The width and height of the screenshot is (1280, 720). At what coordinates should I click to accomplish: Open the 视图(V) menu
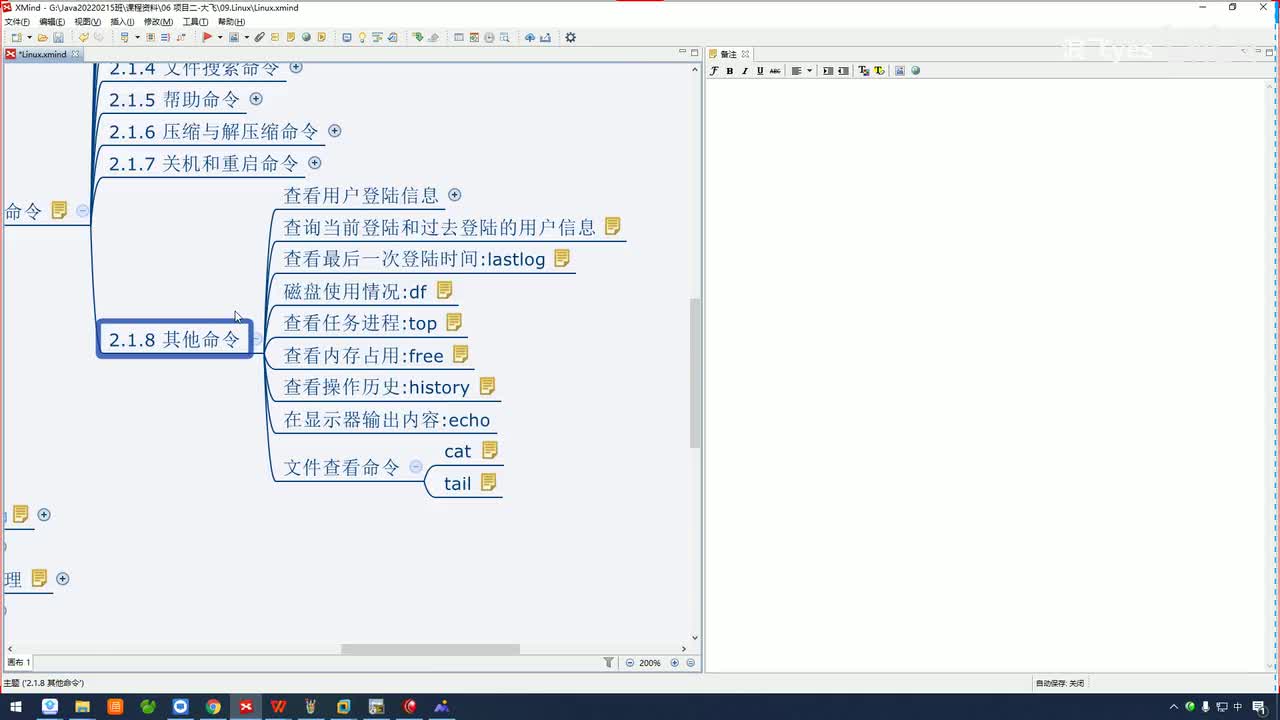(88, 21)
